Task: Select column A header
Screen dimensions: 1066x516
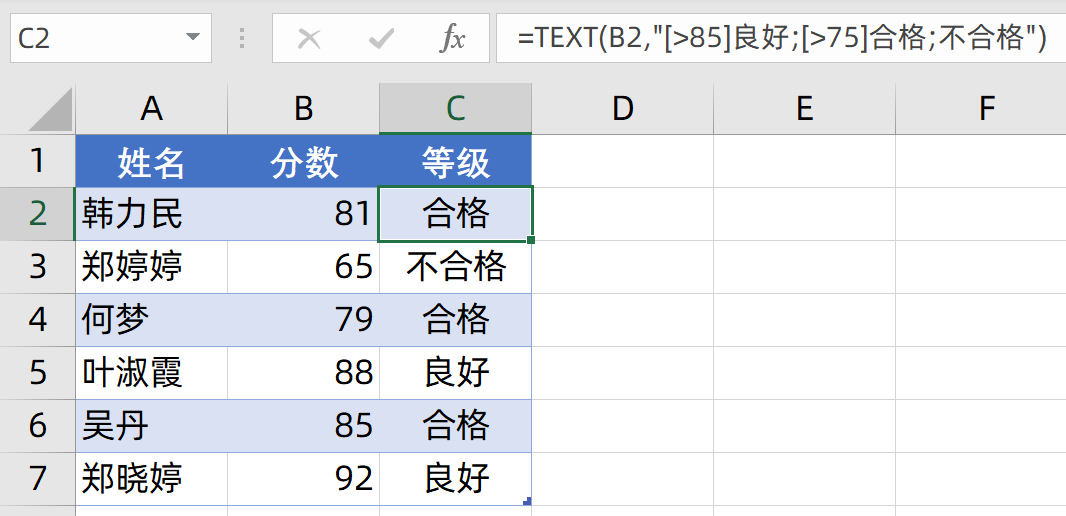Action: pyautogui.click(x=152, y=109)
